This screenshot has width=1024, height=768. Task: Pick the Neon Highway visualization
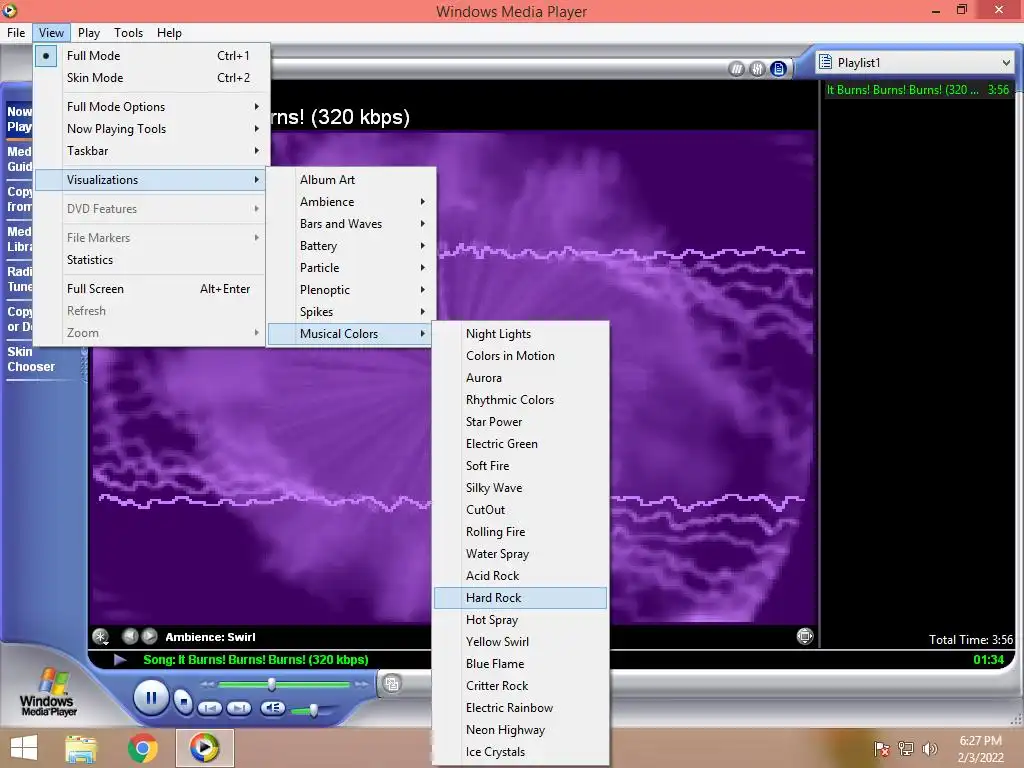pyautogui.click(x=520, y=729)
